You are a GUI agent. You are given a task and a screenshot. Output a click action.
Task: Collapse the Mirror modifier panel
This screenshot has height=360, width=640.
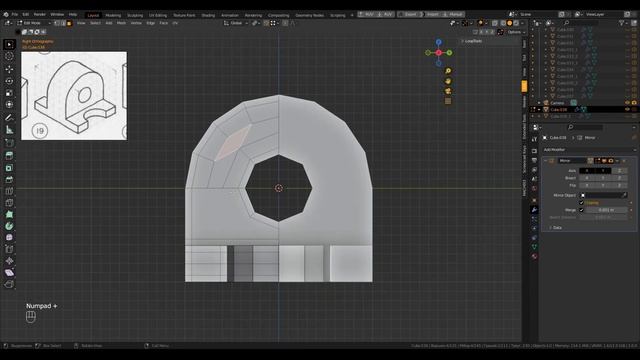pos(546,161)
